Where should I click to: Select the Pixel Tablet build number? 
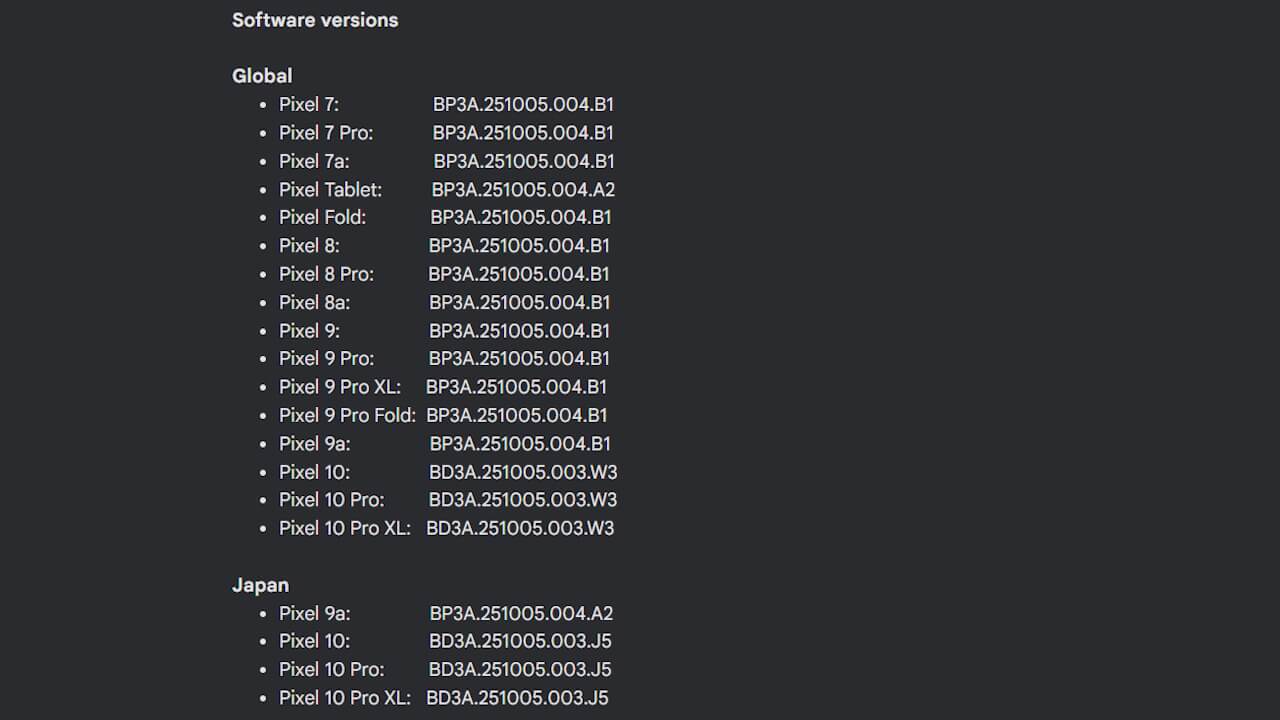coord(523,189)
